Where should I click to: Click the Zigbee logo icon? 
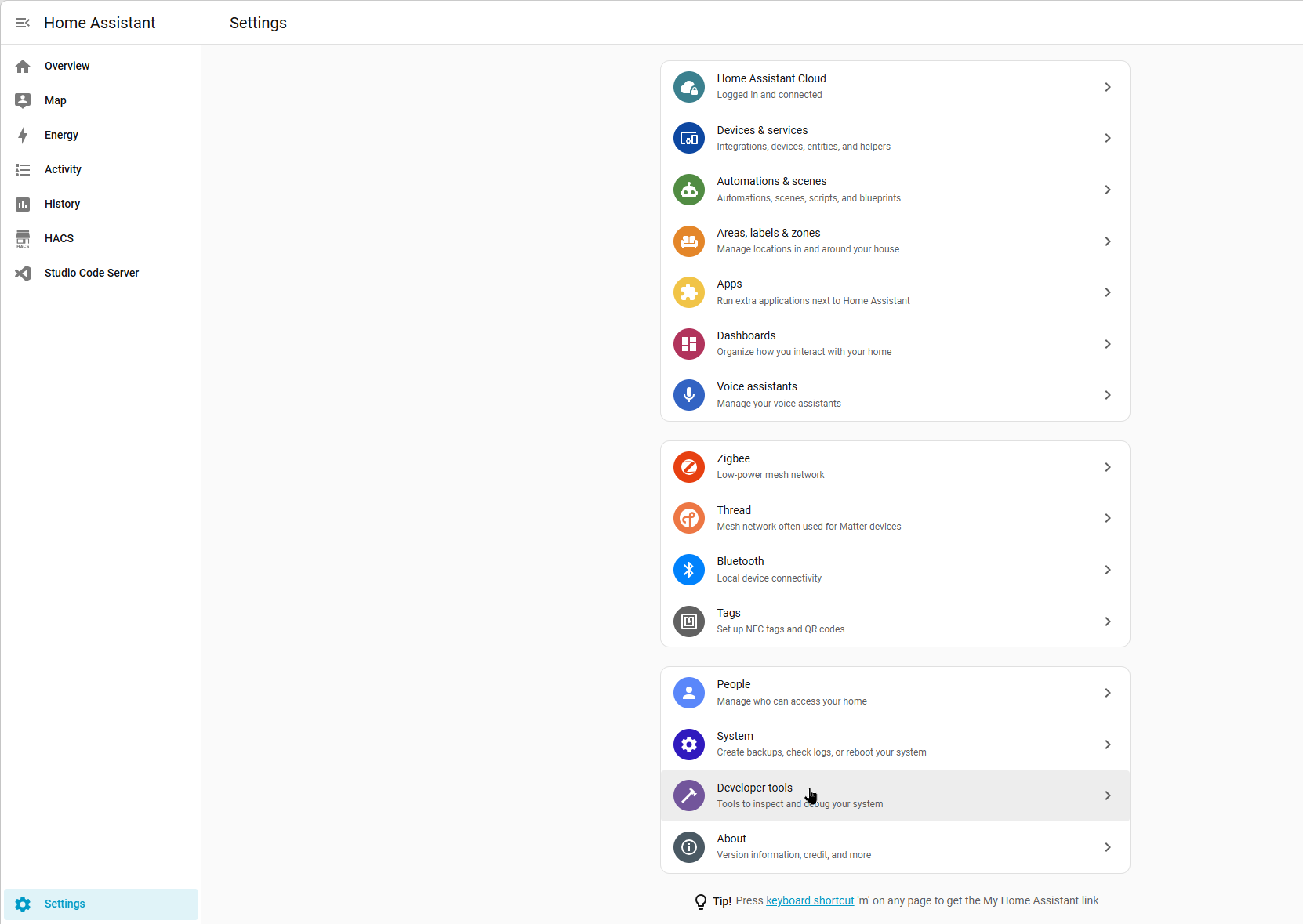[x=688, y=467]
